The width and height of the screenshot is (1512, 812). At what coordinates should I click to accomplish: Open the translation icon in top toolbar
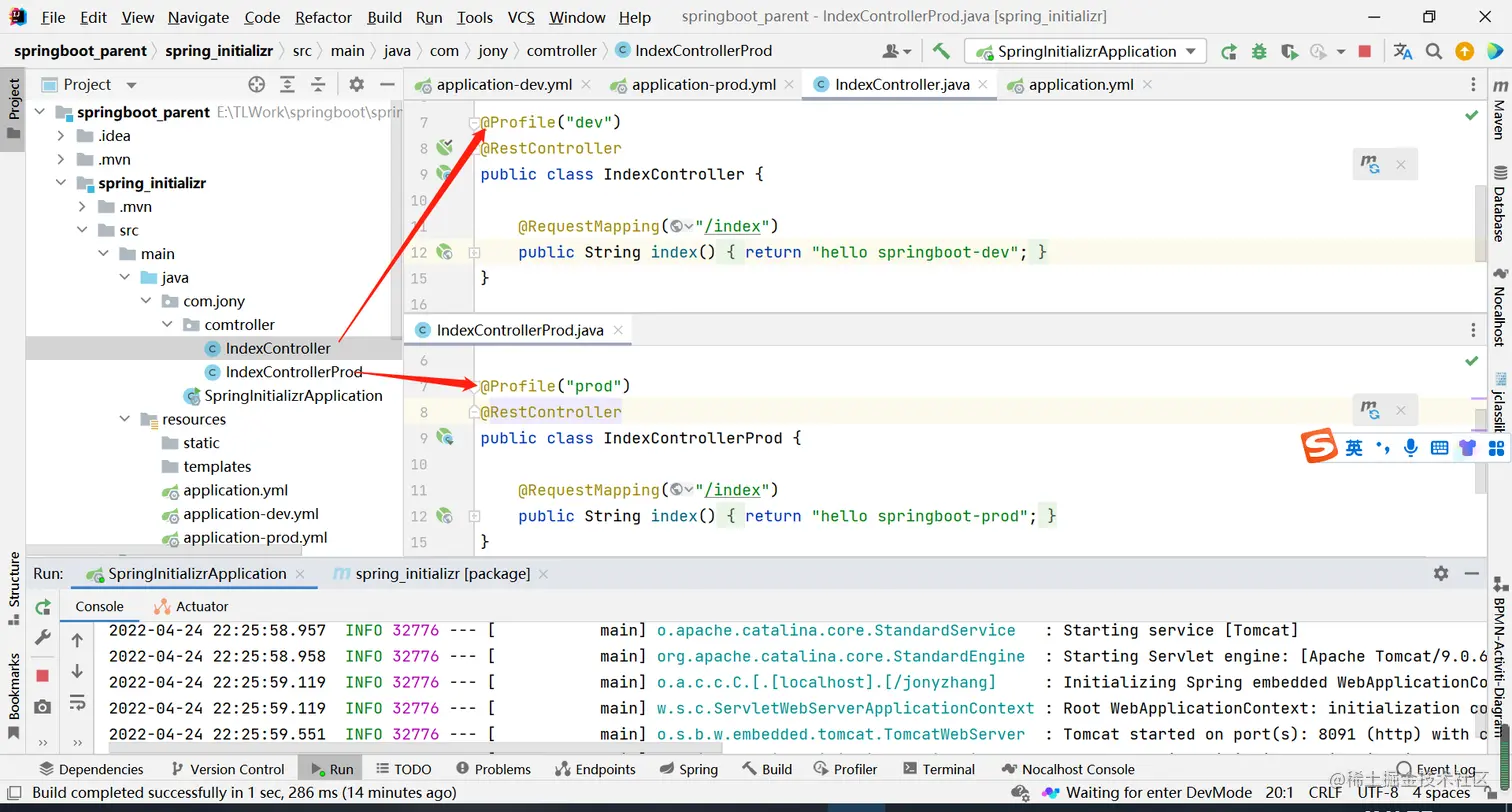[x=1403, y=51]
